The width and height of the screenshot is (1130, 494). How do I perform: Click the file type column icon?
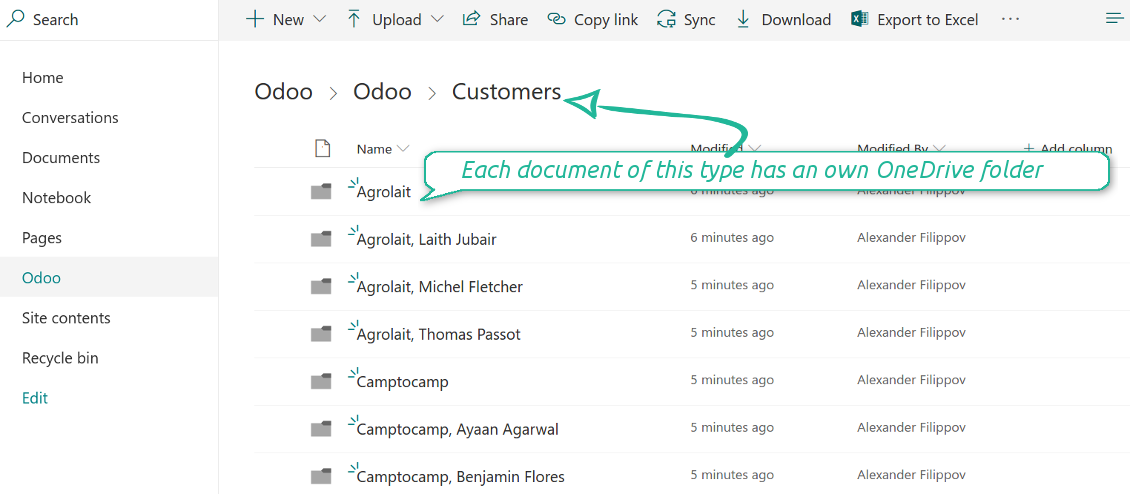[x=322, y=149]
